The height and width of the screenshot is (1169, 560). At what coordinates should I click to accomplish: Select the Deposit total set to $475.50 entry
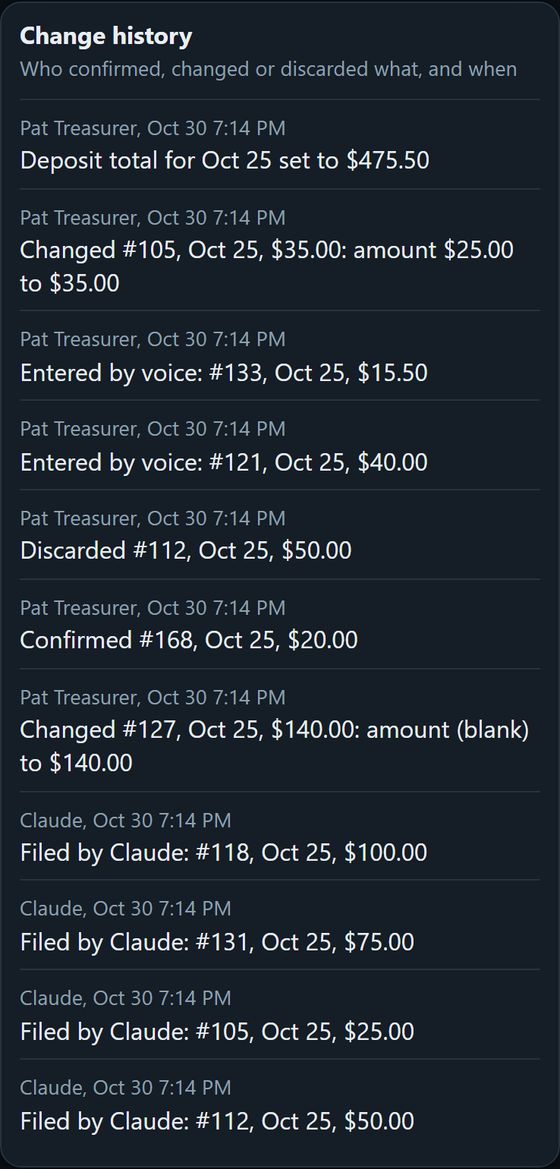pos(280,144)
